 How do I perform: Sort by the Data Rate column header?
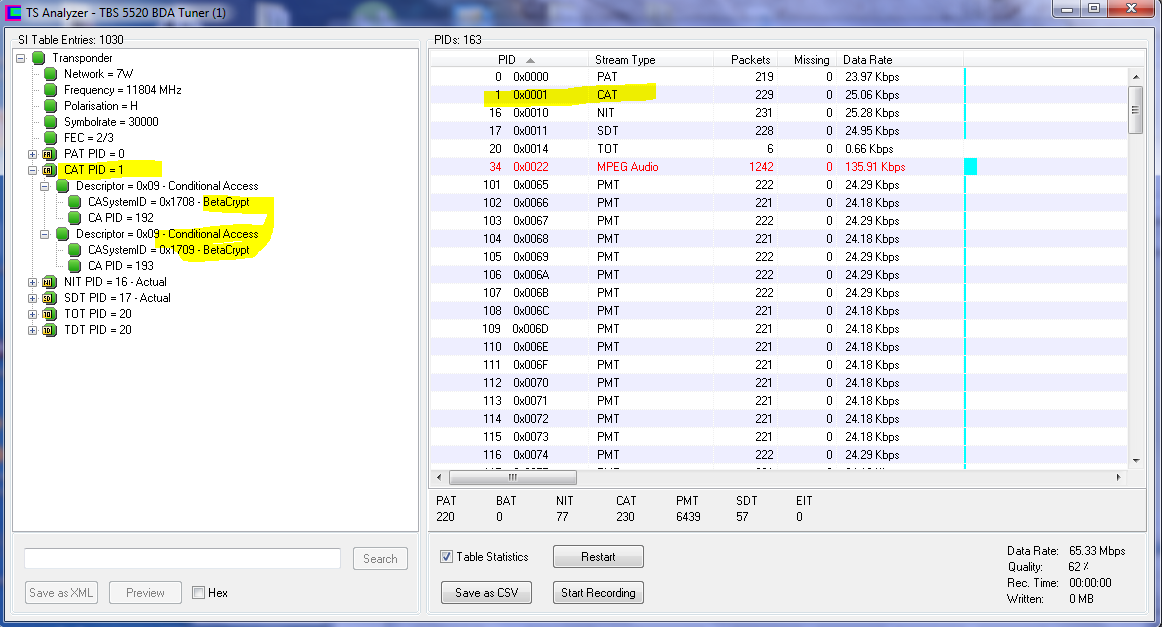867,60
